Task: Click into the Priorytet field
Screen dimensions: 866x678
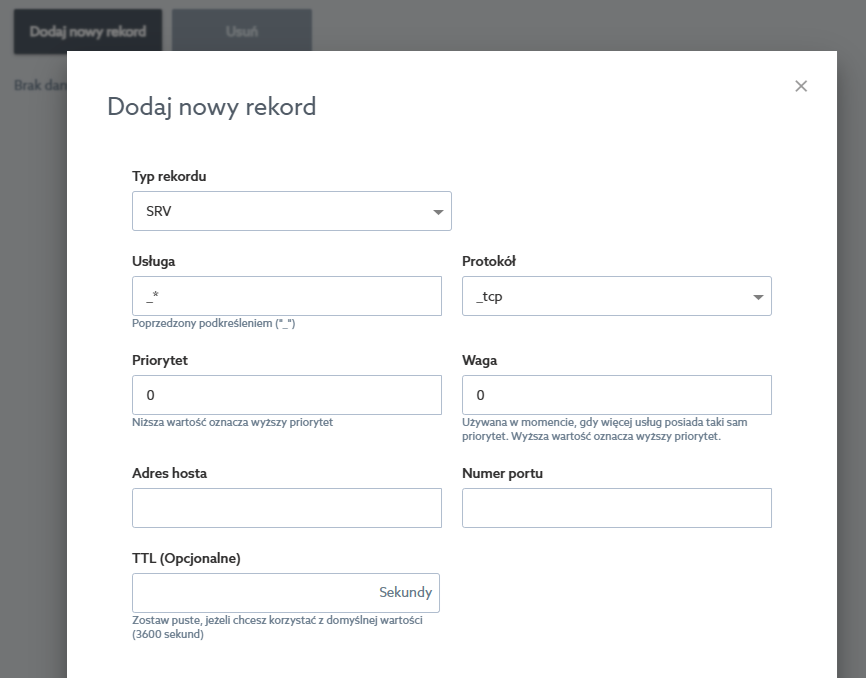Action: point(287,395)
